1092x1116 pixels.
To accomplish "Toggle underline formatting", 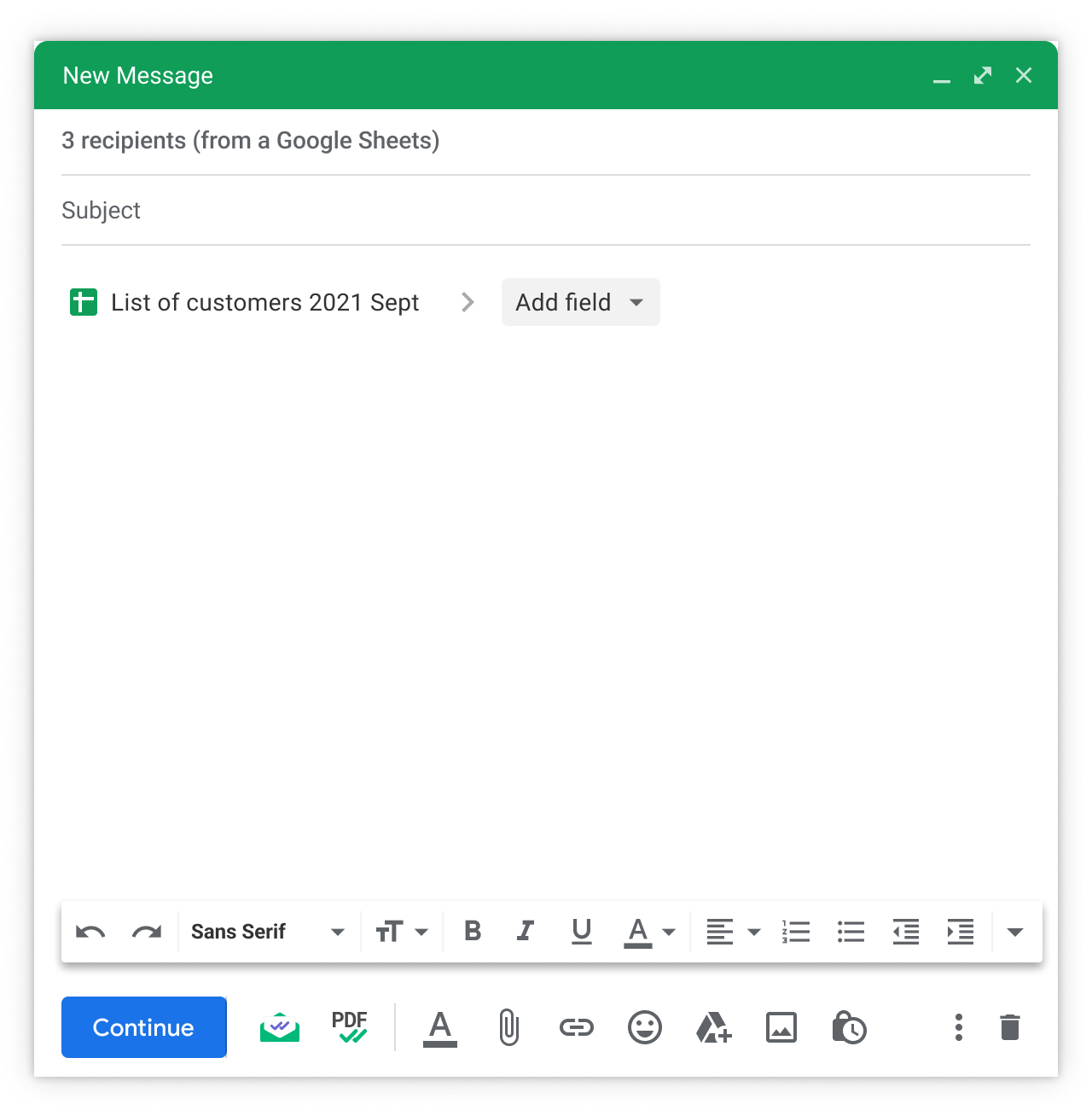I will (x=582, y=931).
